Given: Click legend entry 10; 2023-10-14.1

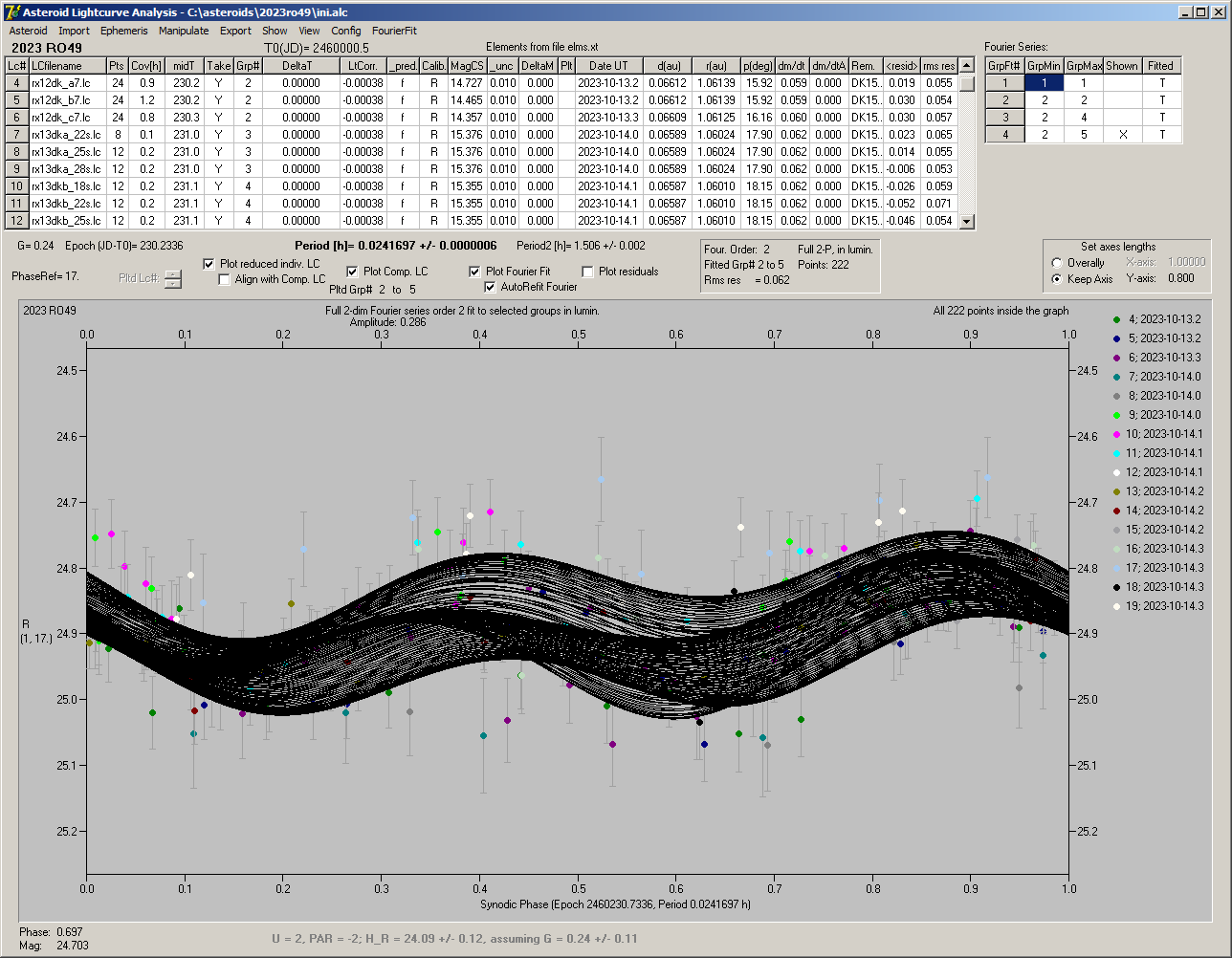Looking at the screenshot, I should 1156,434.
